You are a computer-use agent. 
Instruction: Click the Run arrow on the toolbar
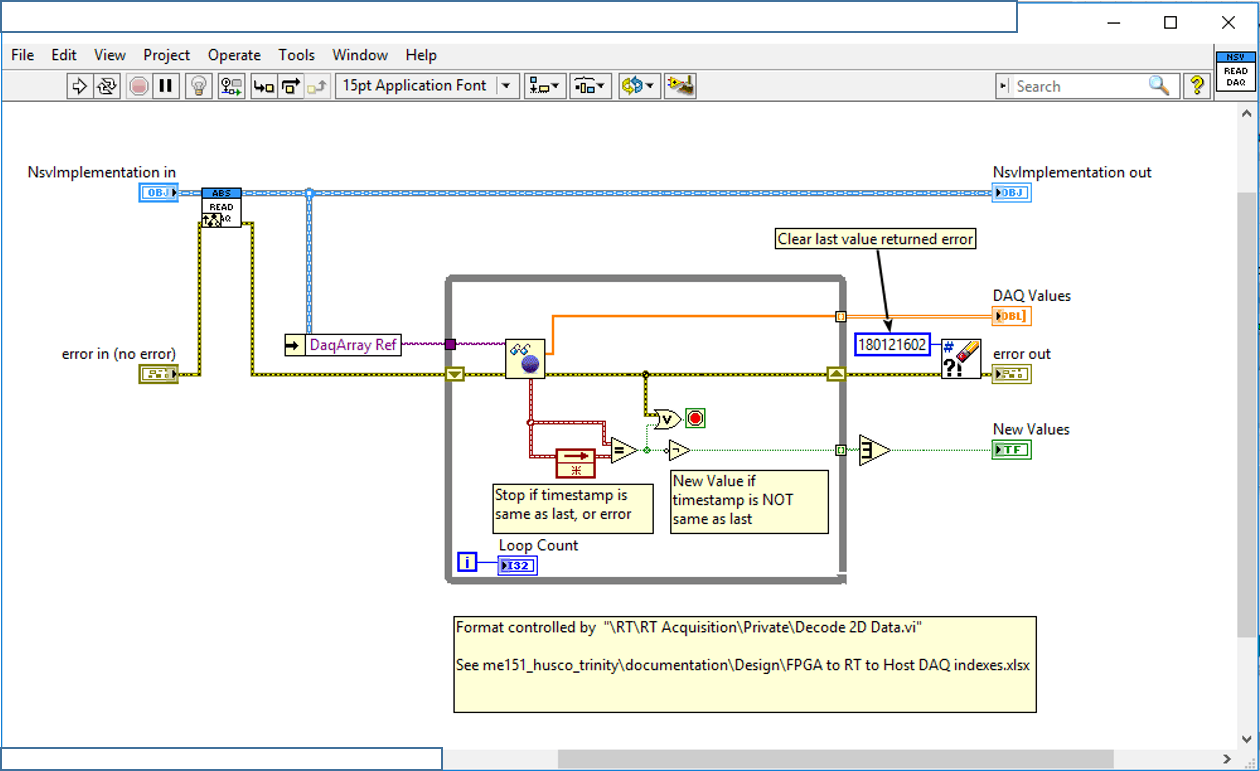point(79,85)
